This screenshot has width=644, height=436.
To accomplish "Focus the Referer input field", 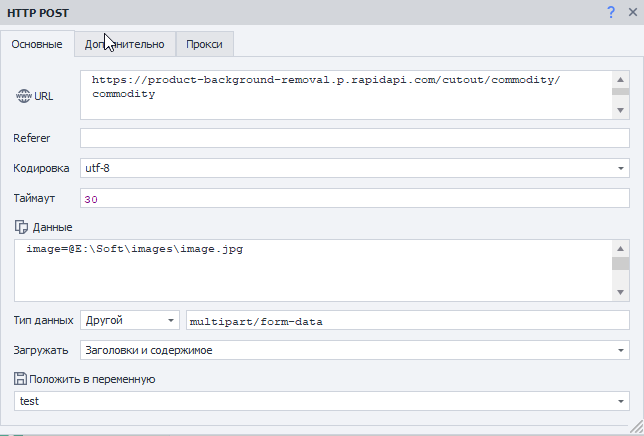I will coord(354,138).
